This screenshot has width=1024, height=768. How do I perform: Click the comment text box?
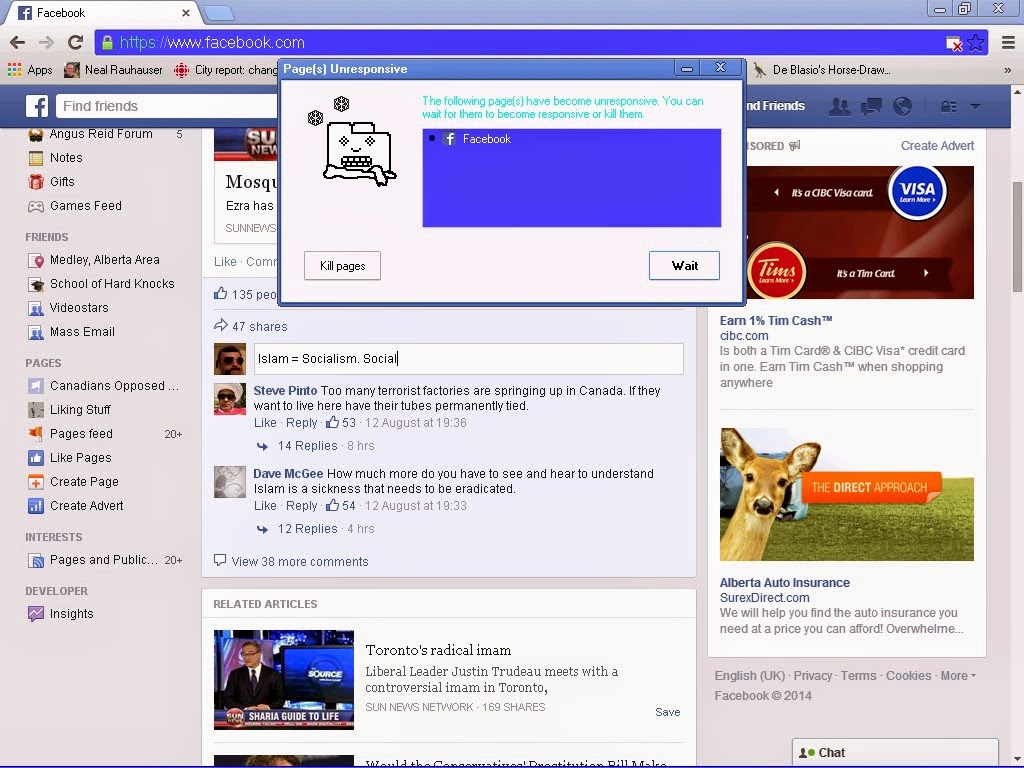click(468, 359)
